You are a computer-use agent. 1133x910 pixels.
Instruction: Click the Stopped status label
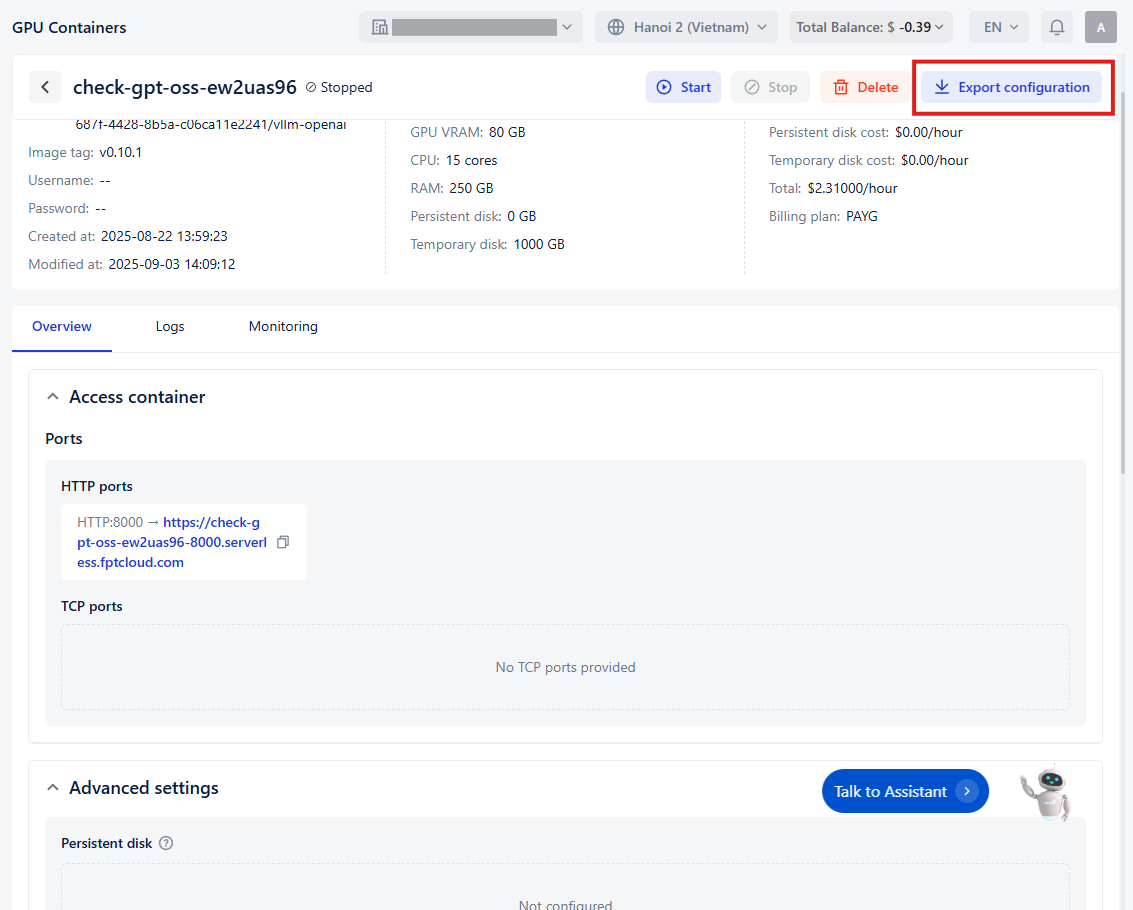(340, 87)
